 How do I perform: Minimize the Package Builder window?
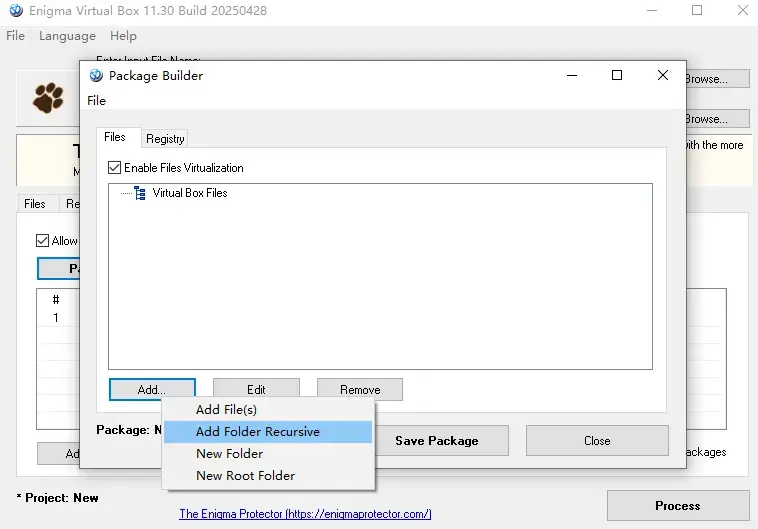click(572, 75)
